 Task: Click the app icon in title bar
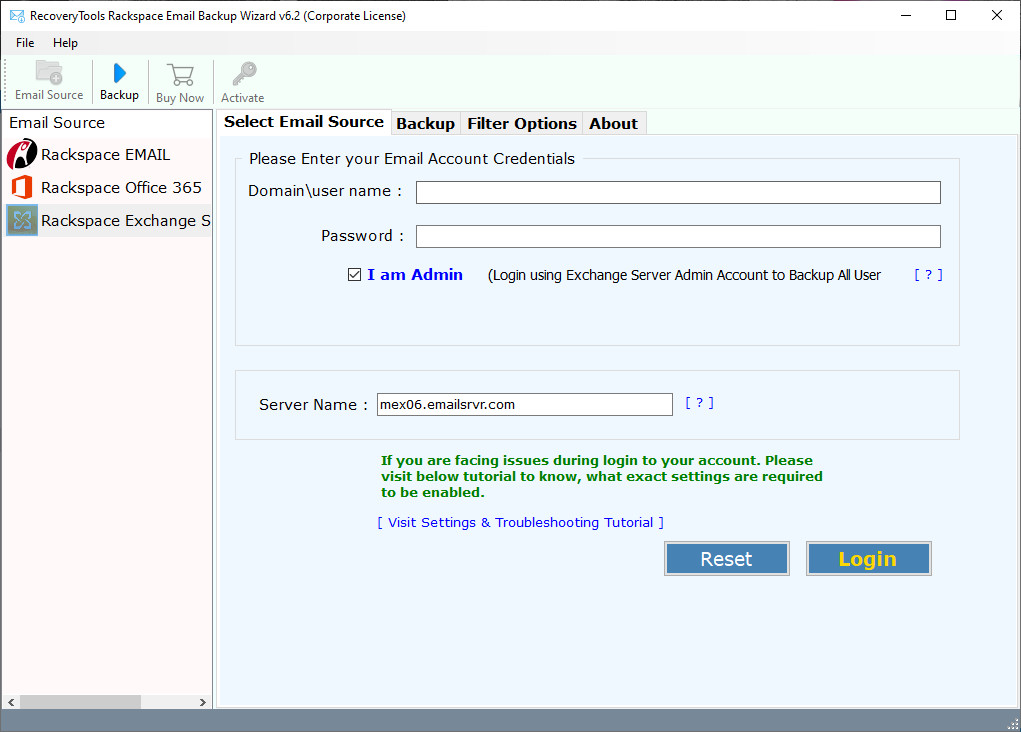[17, 16]
